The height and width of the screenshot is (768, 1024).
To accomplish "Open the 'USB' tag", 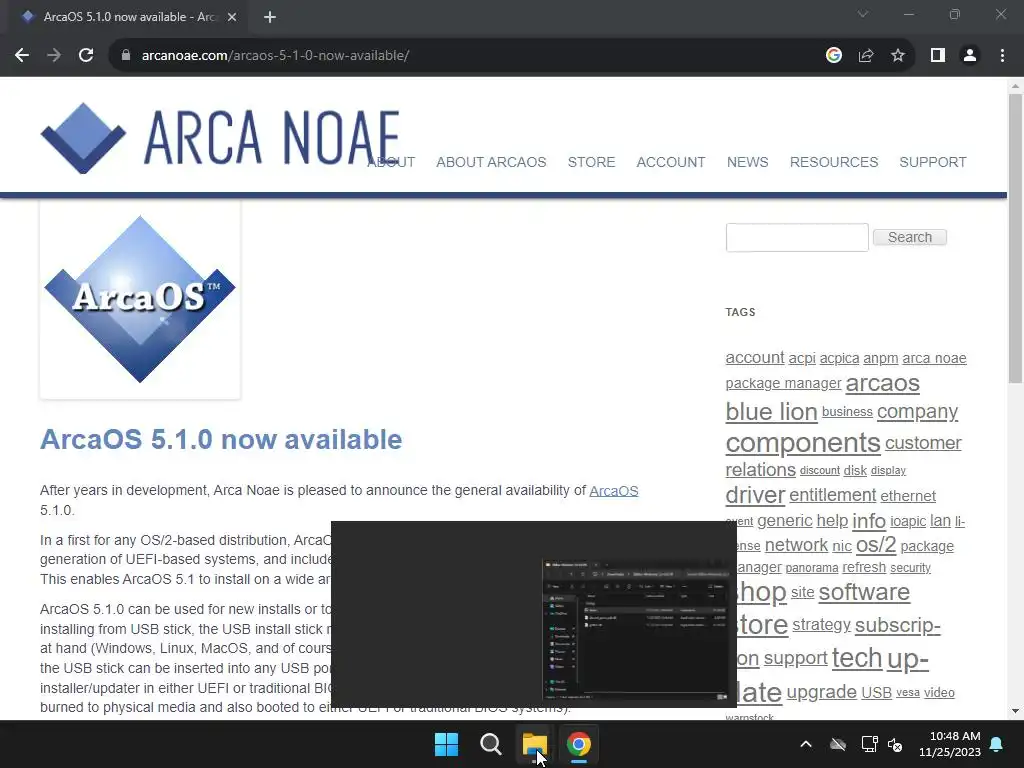I will (876, 693).
